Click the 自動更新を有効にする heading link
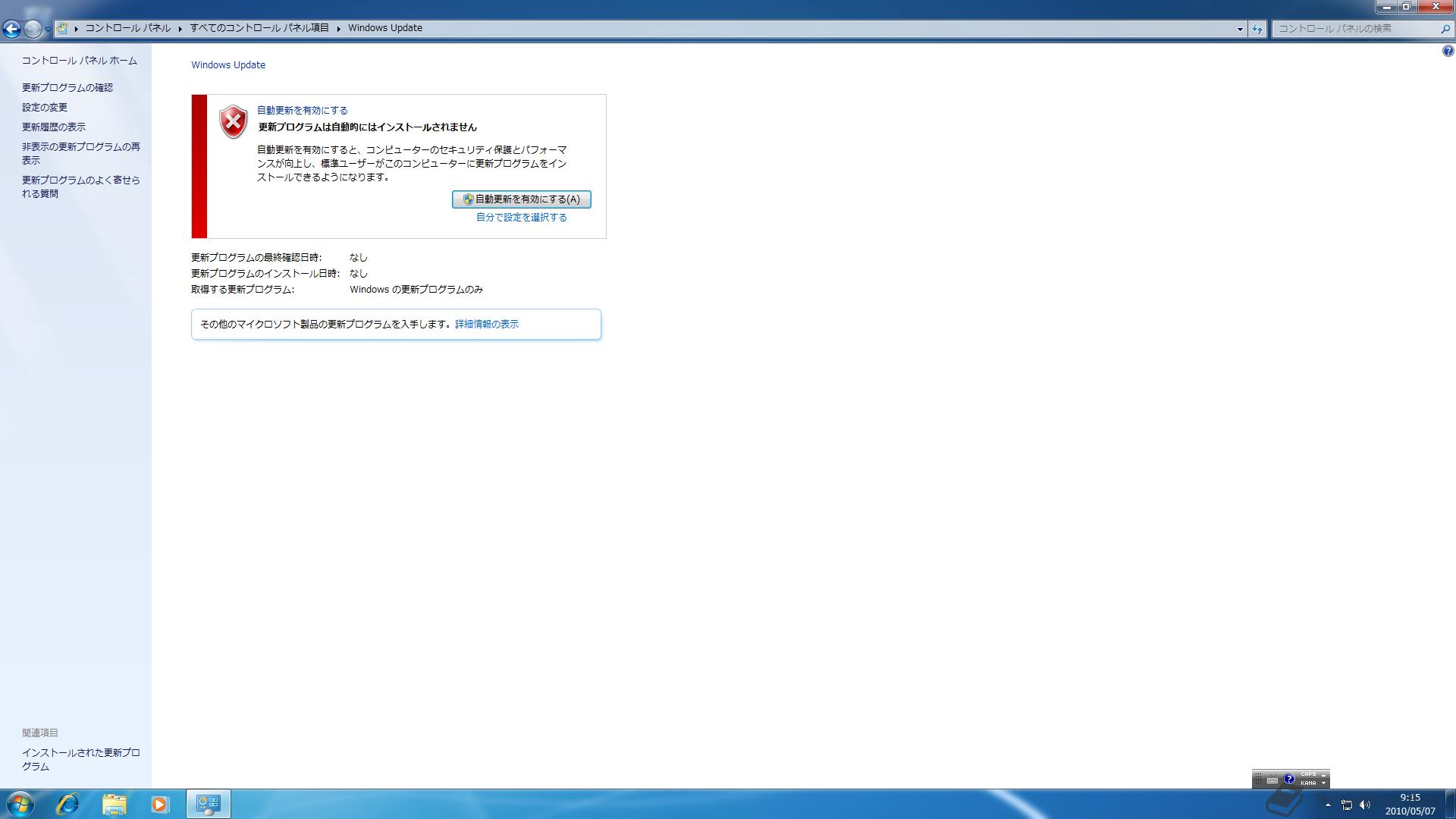Image resolution: width=1456 pixels, height=819 pixels. tap(303, 111)
